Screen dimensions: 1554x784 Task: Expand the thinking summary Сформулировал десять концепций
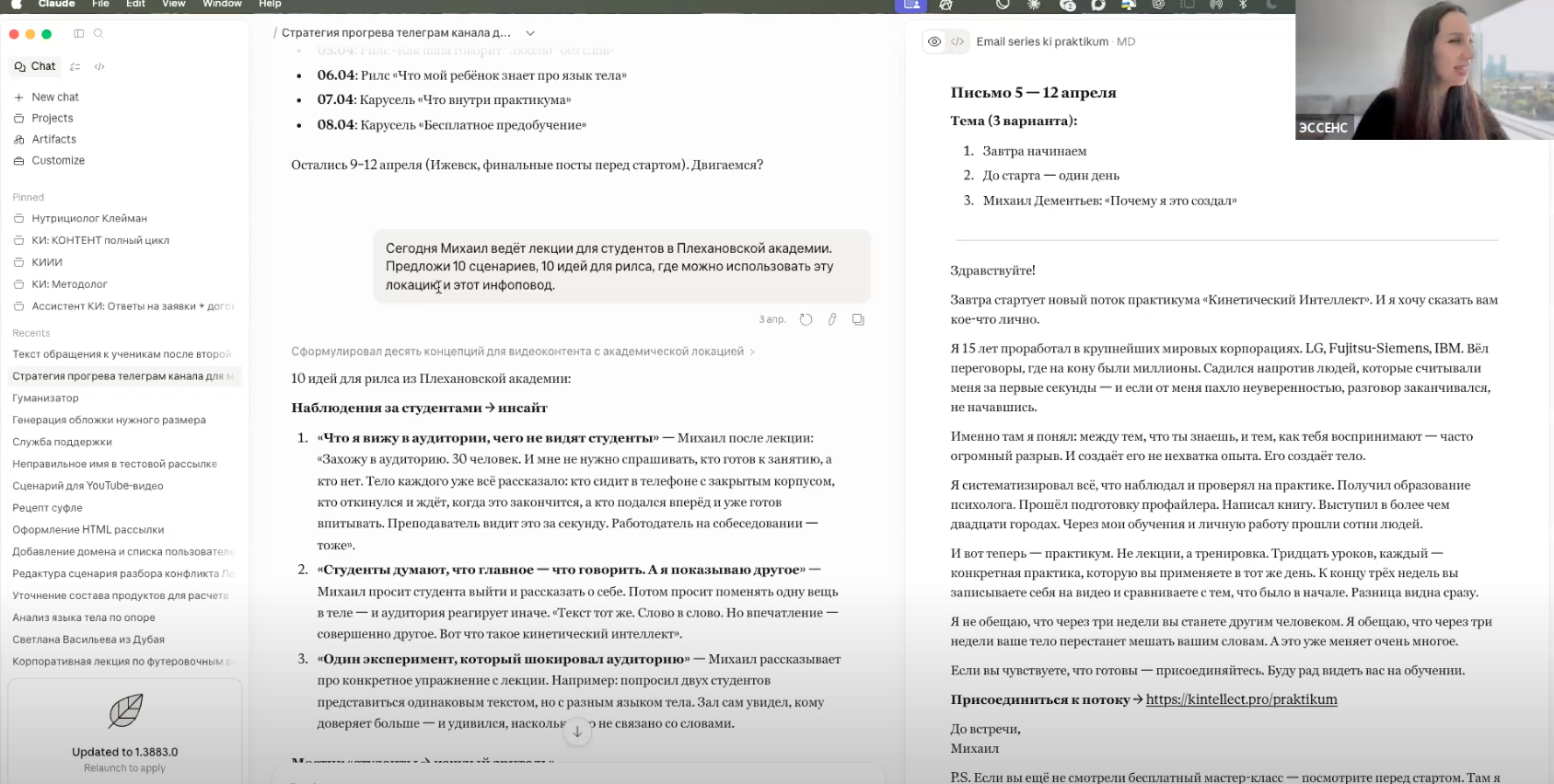(x=523, y=352)
